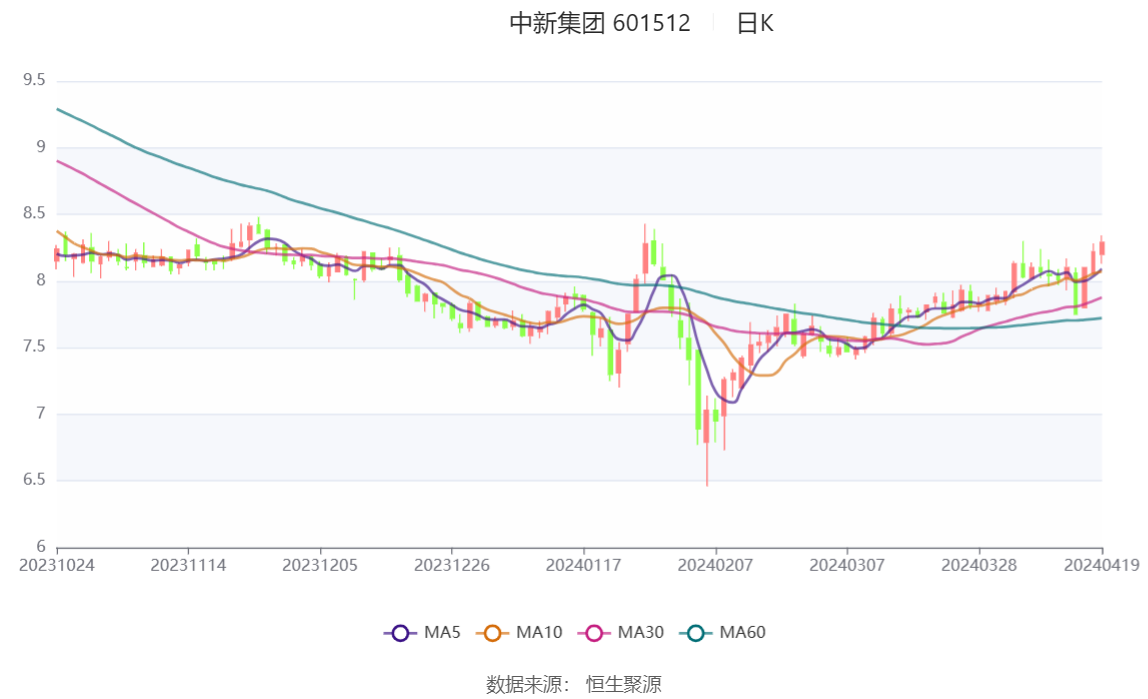Viewport: 1148px width, 699px height.
Task: Click the 20240328 date on the x-axis
Action: (x=979, y=565)
